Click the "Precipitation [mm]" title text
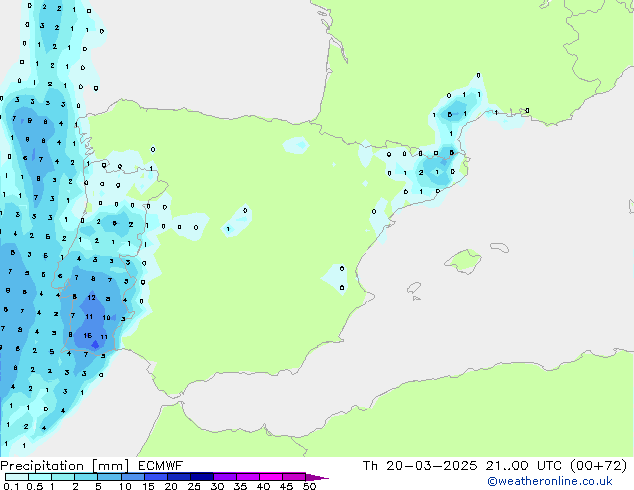Screen dimensions: 634x490 65,466
